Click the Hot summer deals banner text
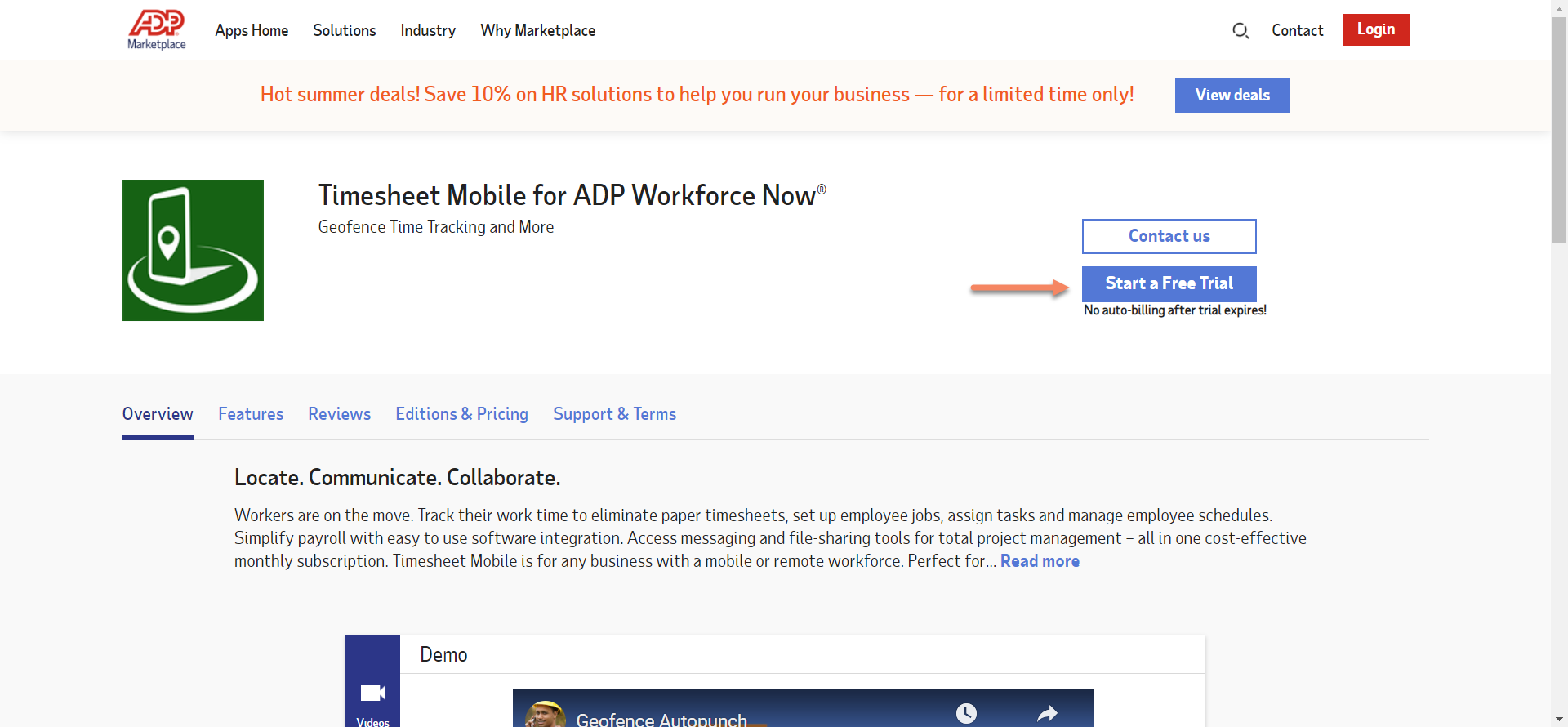The height and width of the screenshot is (727, 1568). (697, 95)
